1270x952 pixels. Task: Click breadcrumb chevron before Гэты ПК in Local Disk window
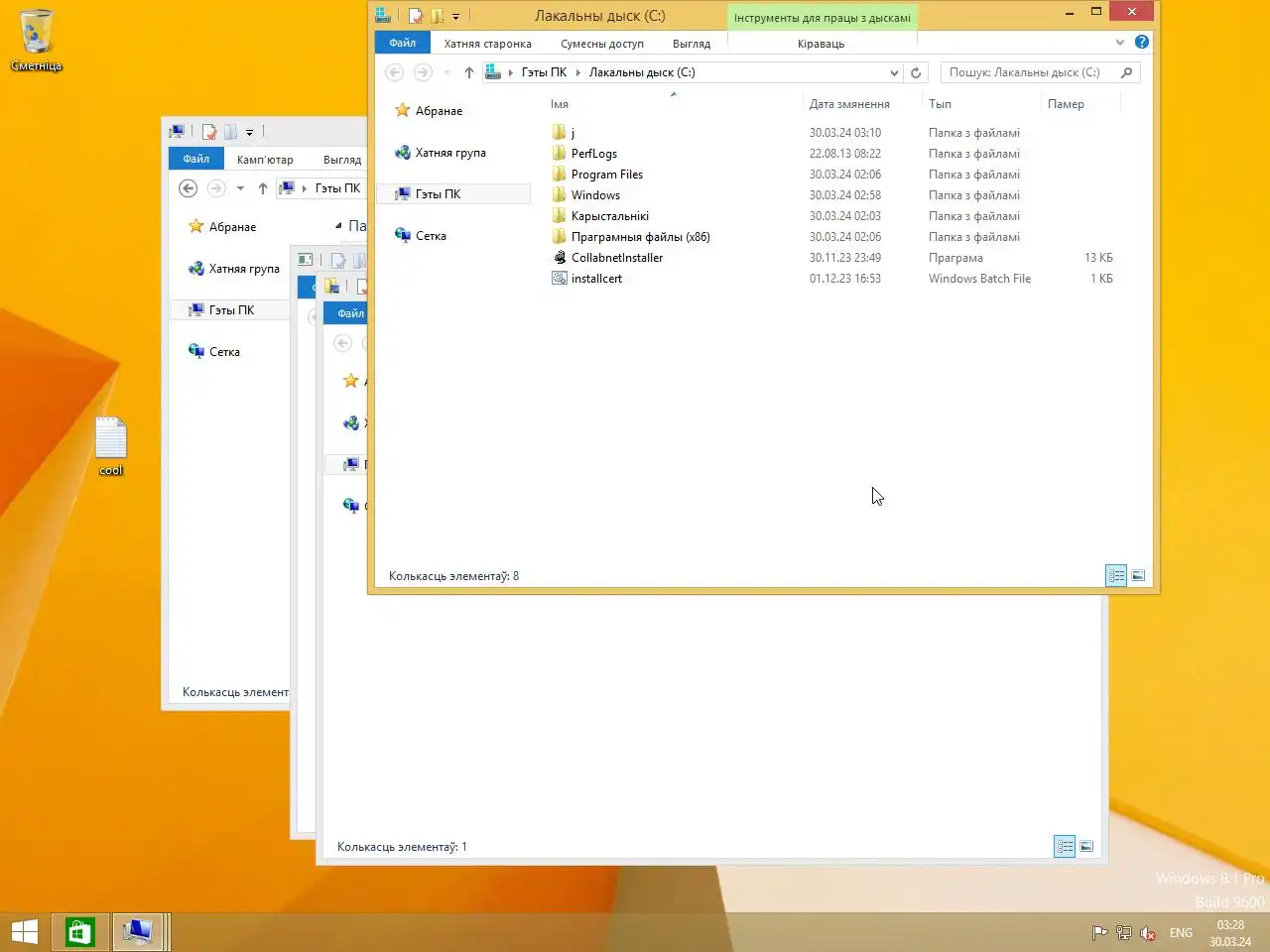[x=510, y=72]
